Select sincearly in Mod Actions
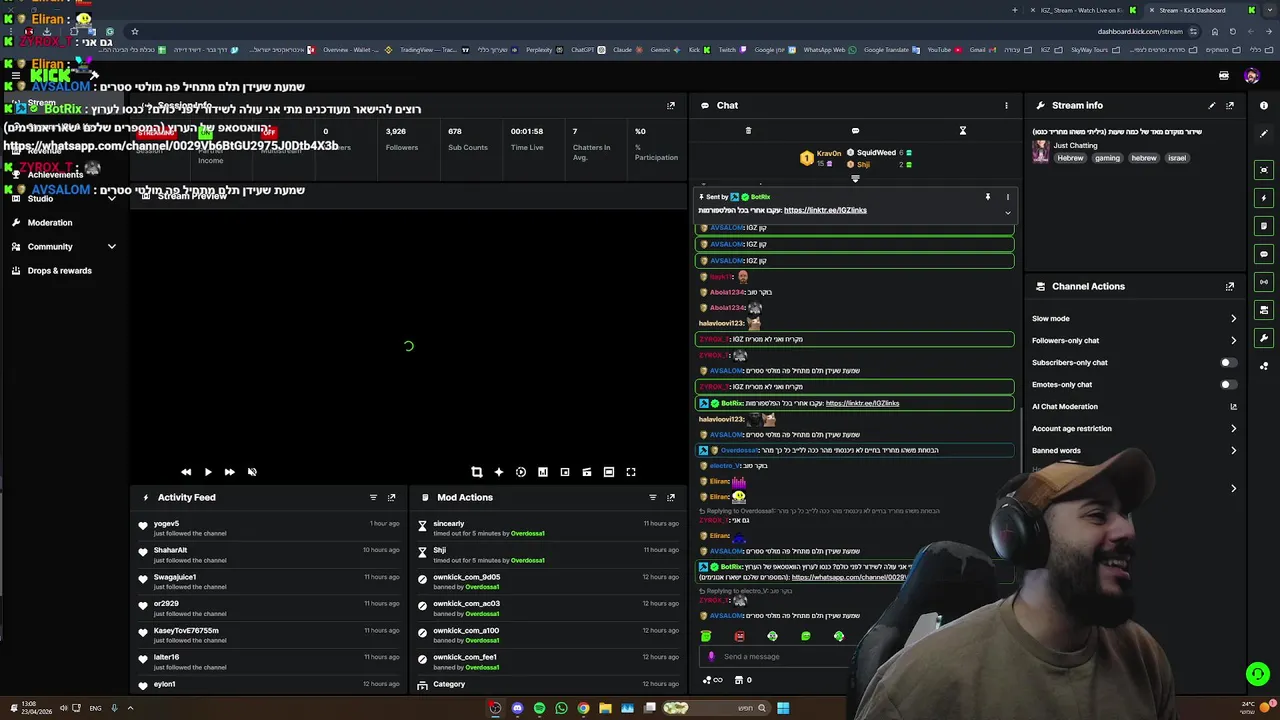The height and width of the screenshot is (720, 1280). [449, 523]
